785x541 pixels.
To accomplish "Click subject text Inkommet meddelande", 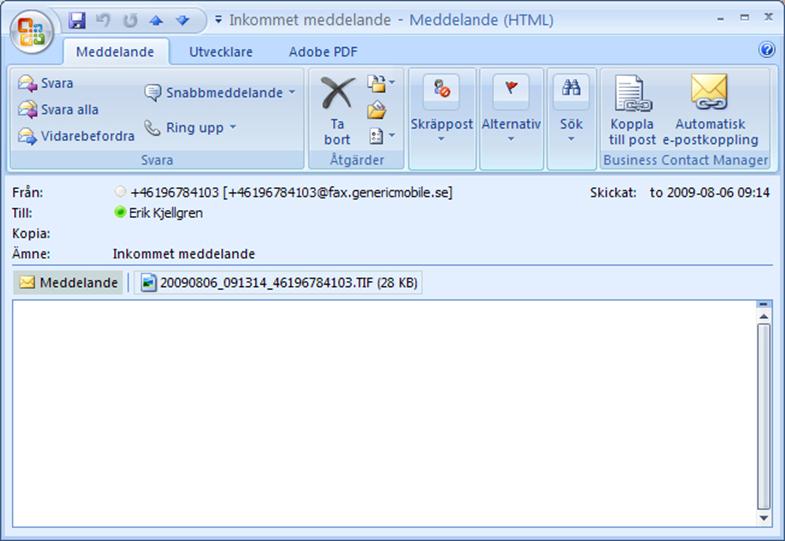I will click(x=184, y=254).
